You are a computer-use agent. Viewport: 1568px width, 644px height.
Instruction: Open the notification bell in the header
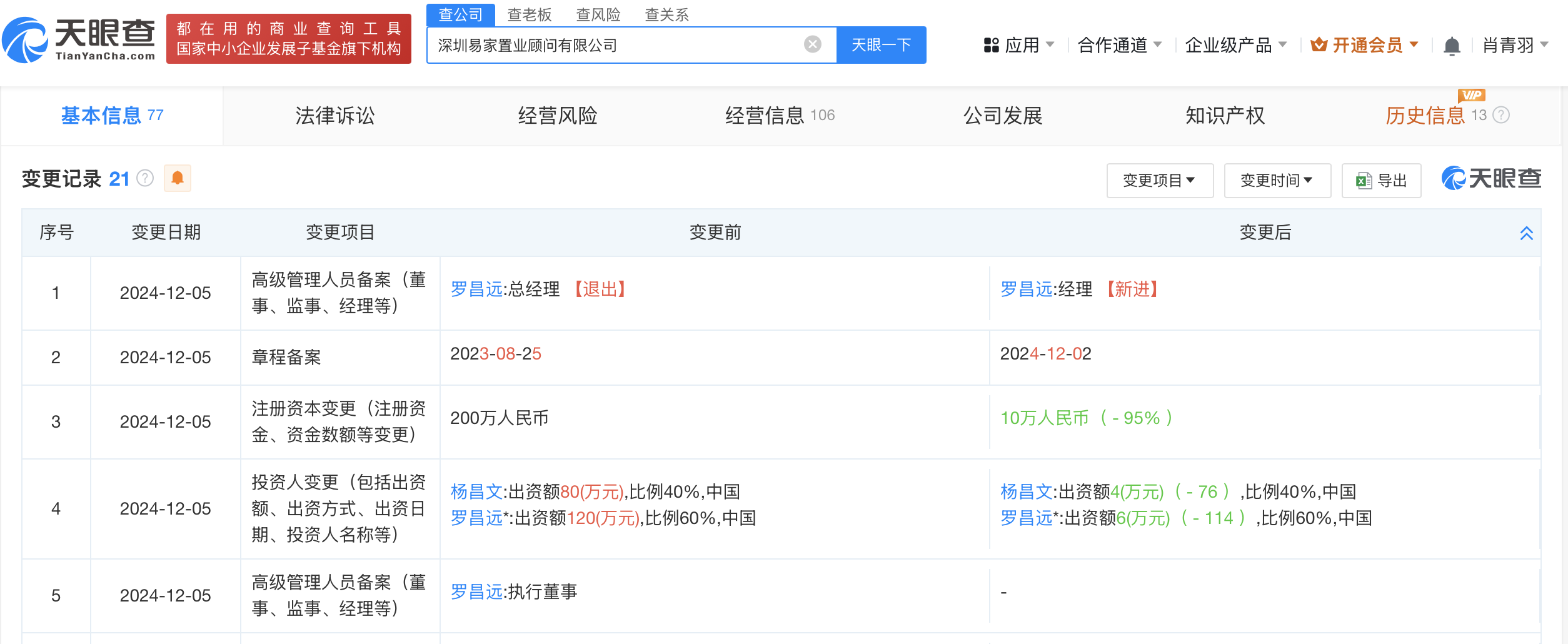tap(1452, 46)
